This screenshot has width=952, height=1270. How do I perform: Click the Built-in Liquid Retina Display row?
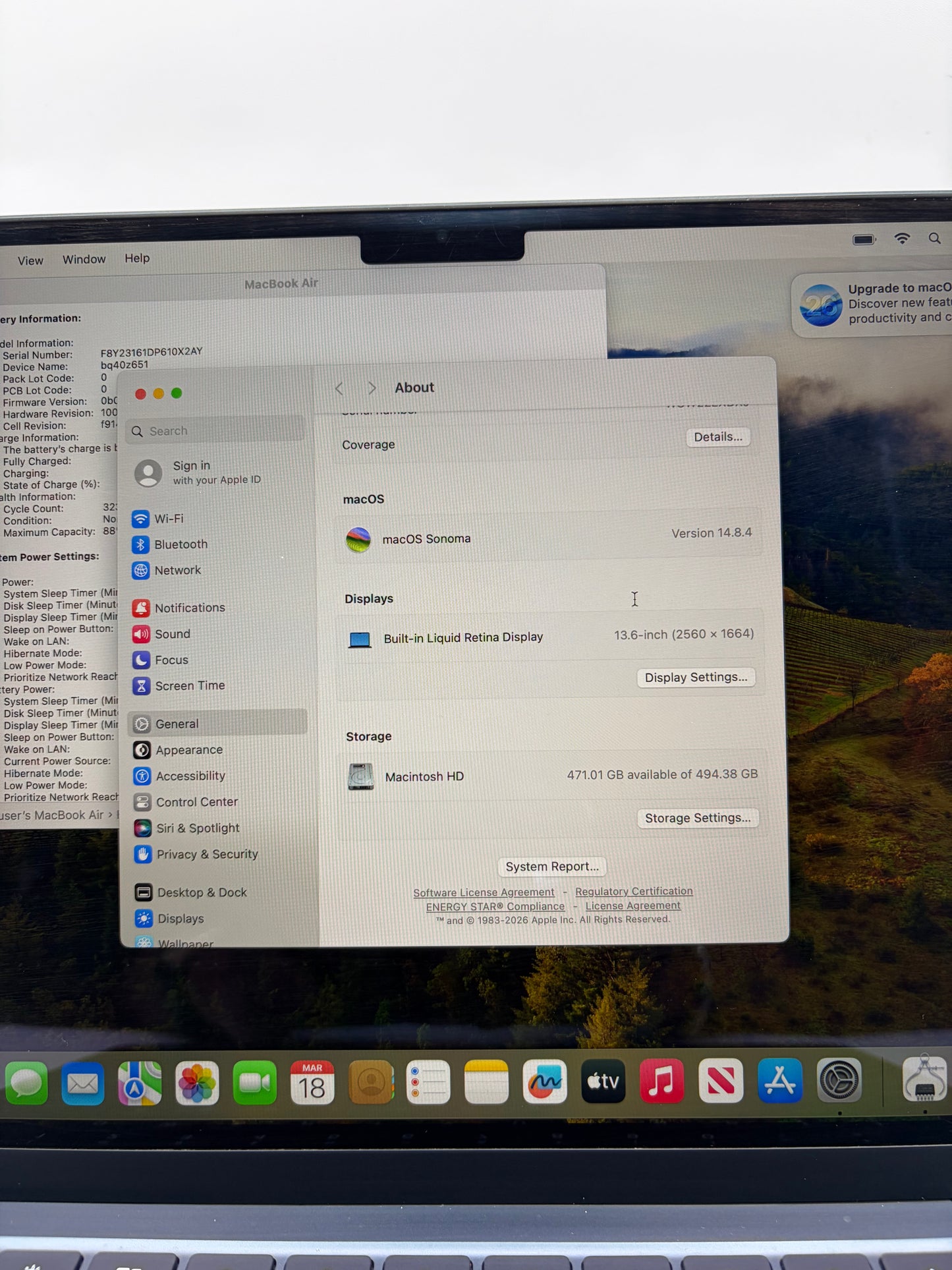click(550, 637)
